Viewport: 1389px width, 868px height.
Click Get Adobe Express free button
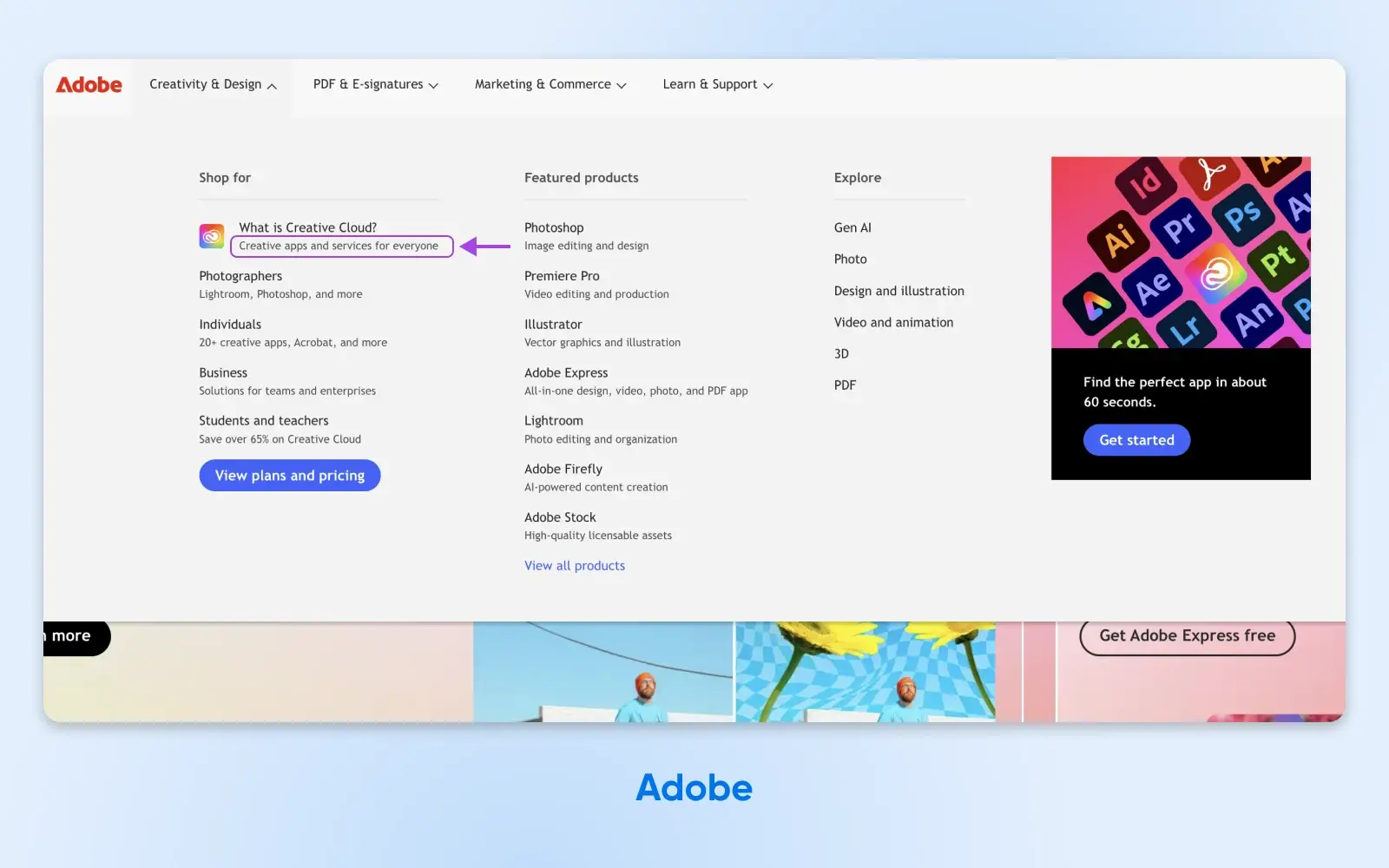tap(1187, 636)
